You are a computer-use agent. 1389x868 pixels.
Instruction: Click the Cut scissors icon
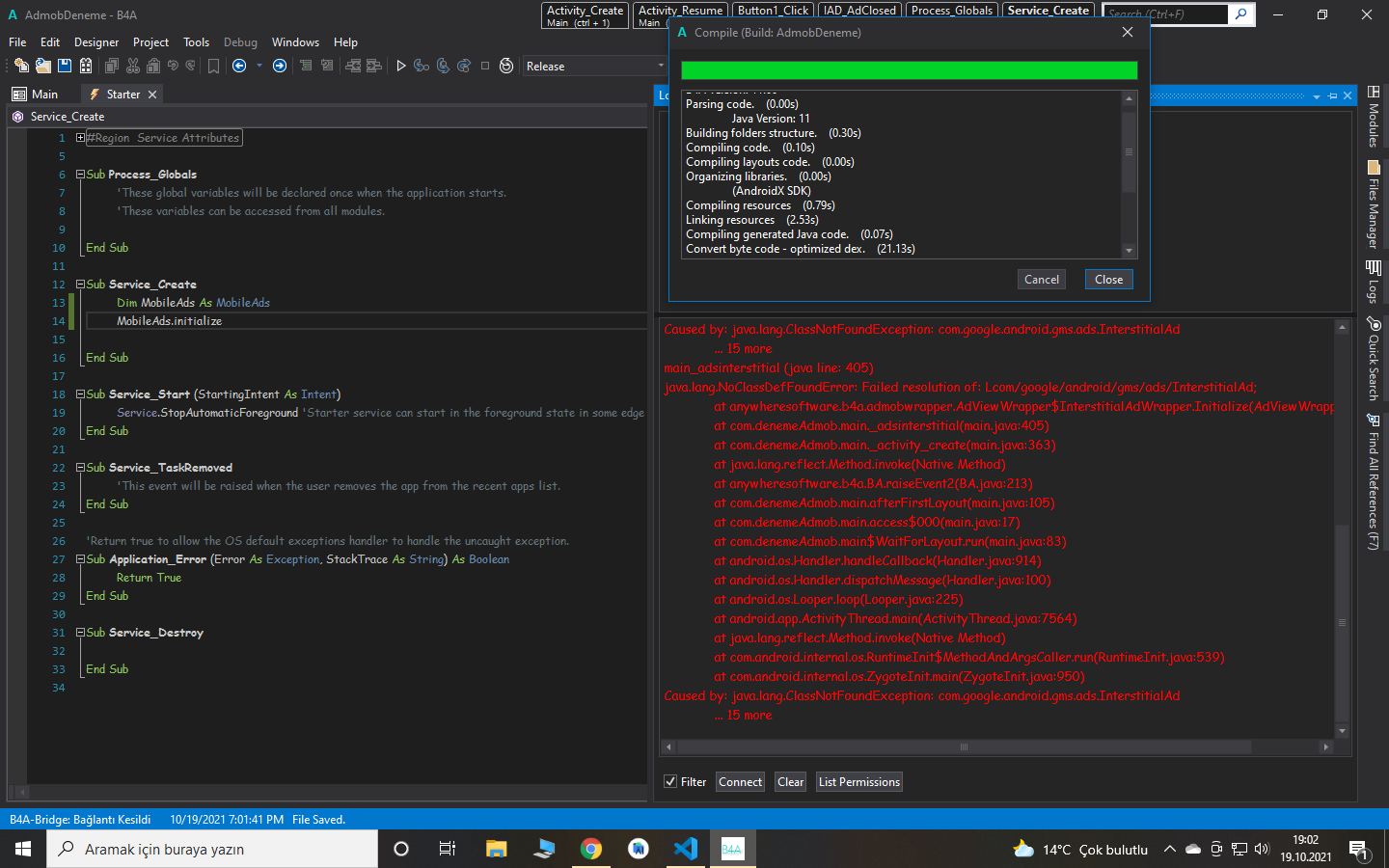tap(133, 66)
